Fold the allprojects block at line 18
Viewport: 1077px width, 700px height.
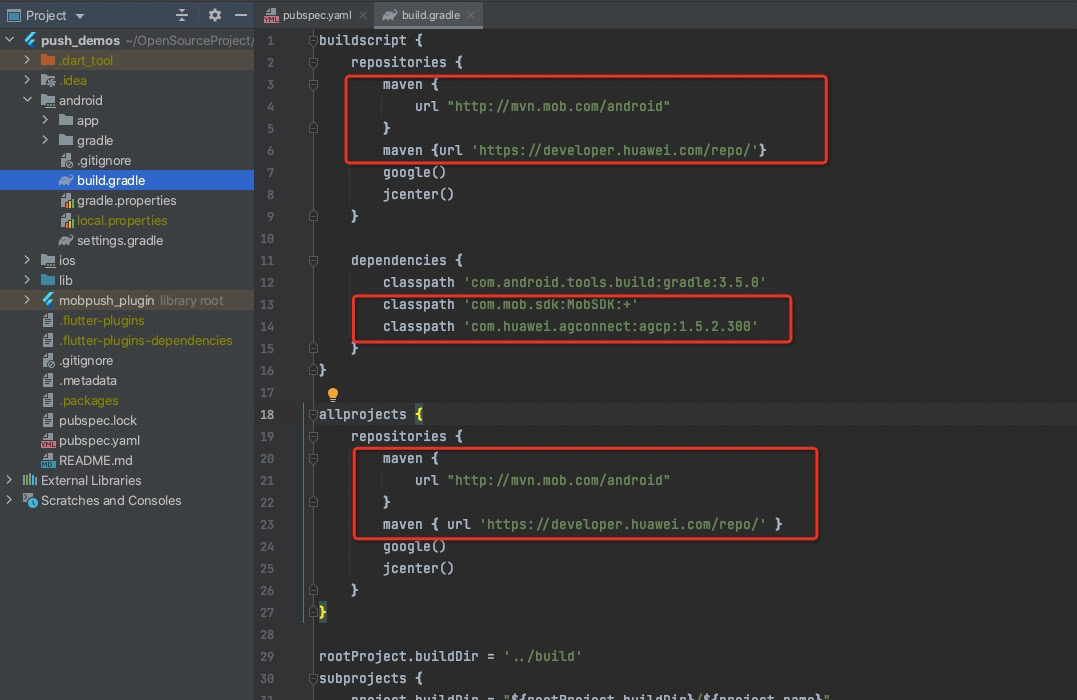pos(313,414)
